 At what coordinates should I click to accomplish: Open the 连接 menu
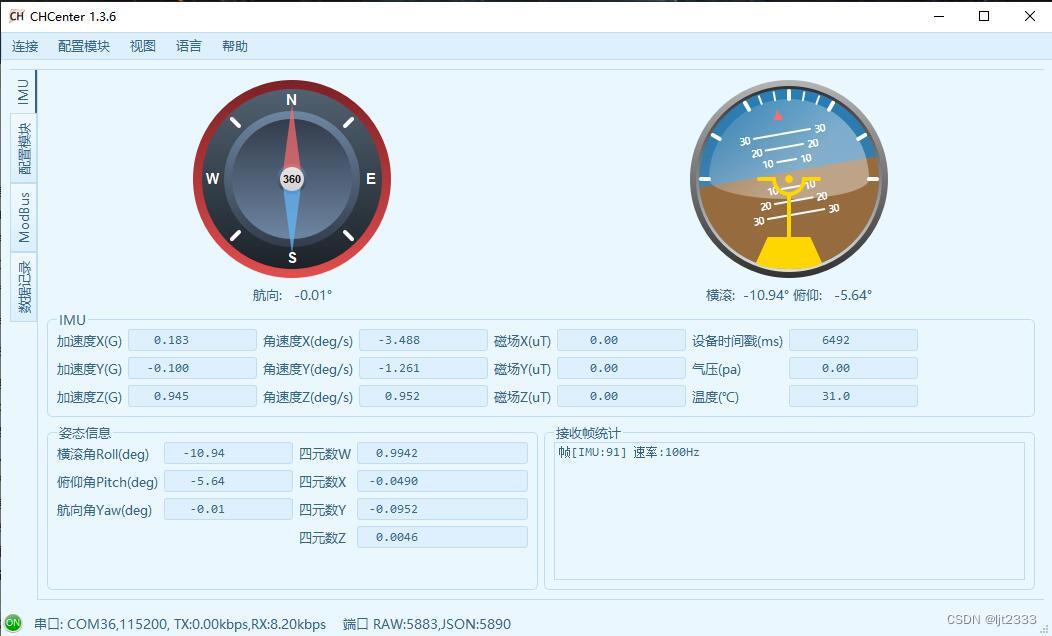25,46
